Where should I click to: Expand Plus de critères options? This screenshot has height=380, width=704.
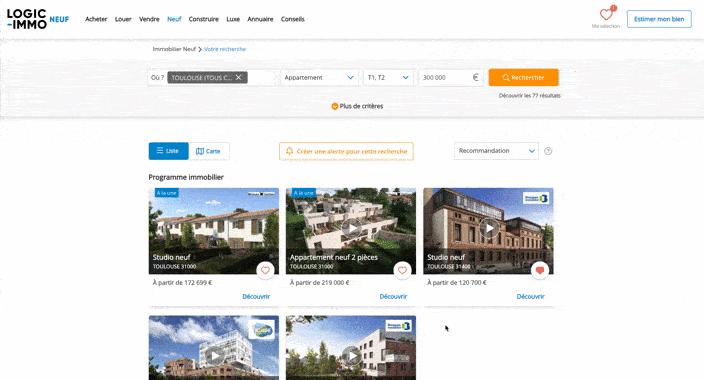357,106
